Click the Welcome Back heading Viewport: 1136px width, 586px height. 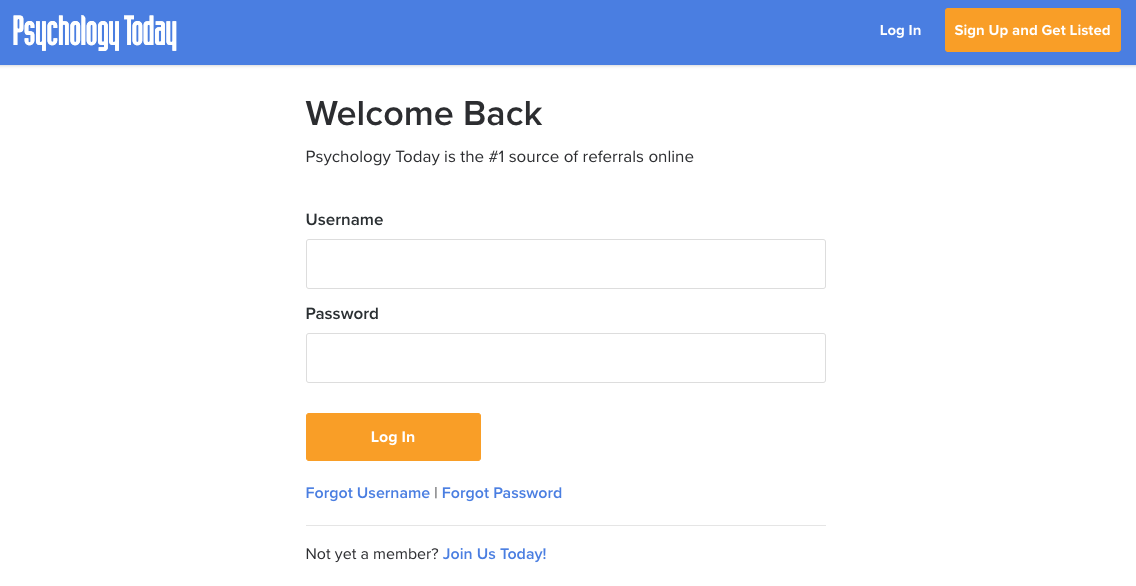pyautogui.click(x=424, y=114)
